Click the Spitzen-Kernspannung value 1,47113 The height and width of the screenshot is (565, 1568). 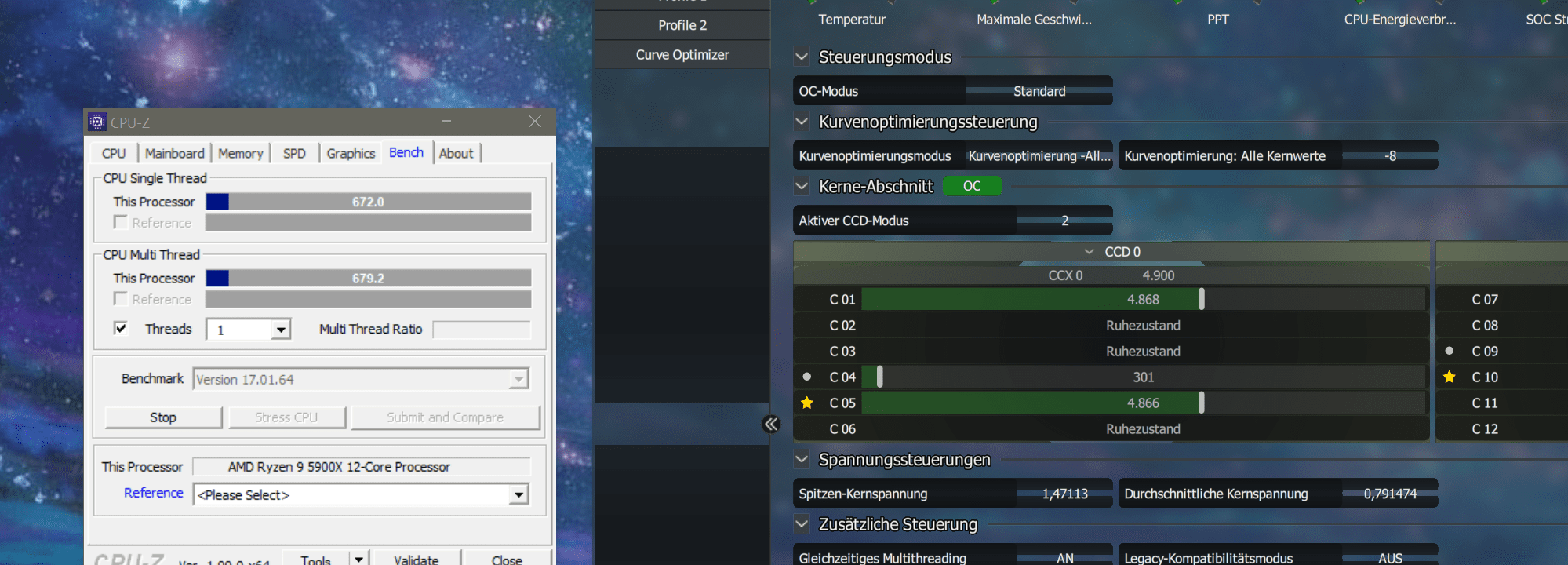[1064, 494]
